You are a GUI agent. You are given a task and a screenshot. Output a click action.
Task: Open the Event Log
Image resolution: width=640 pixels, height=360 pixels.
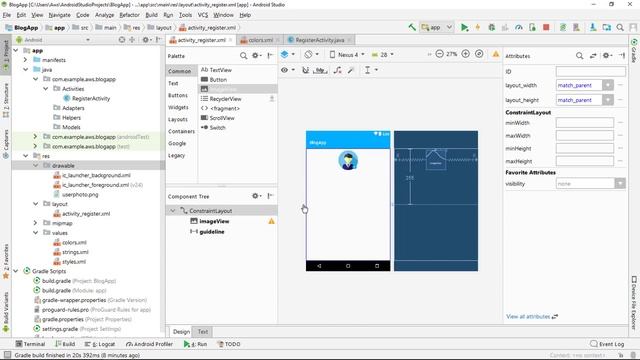click(607, 344)
